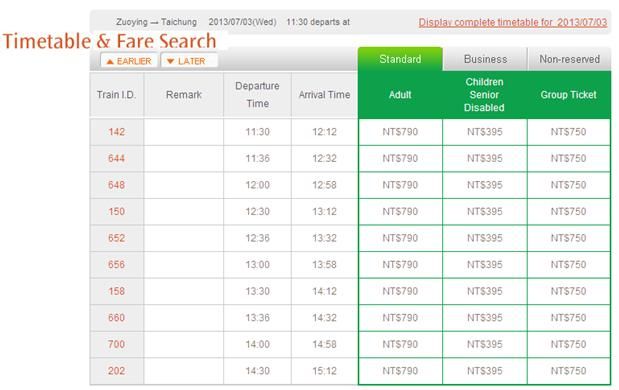Select departure time 14:00

pos(257,344)
